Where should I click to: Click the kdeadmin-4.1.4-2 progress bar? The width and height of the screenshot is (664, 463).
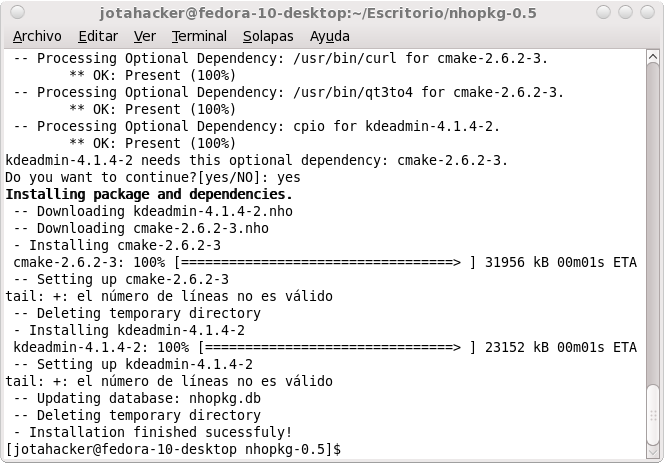point(337,347)
